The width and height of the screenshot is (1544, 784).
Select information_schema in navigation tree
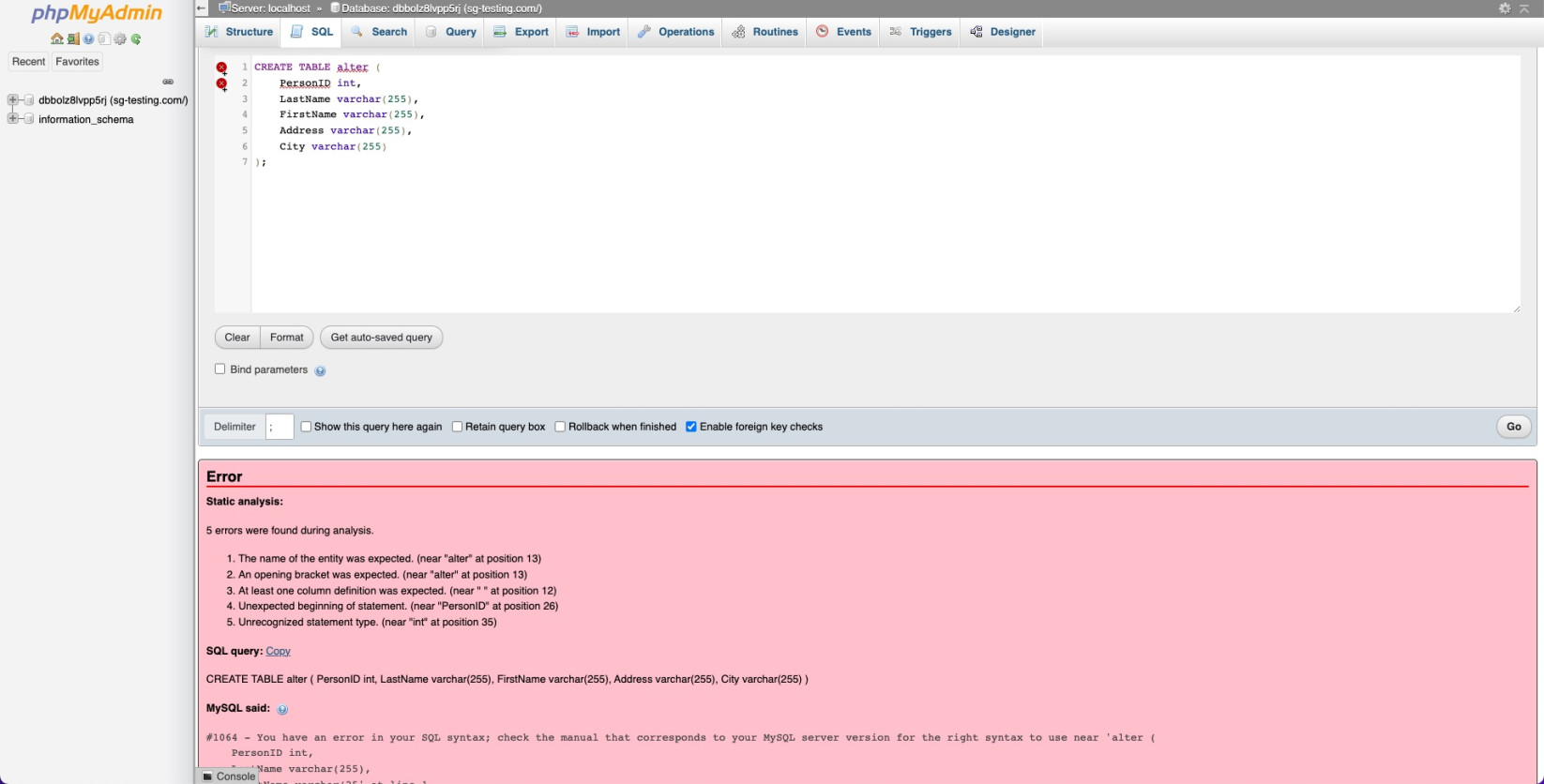(86, 119)
